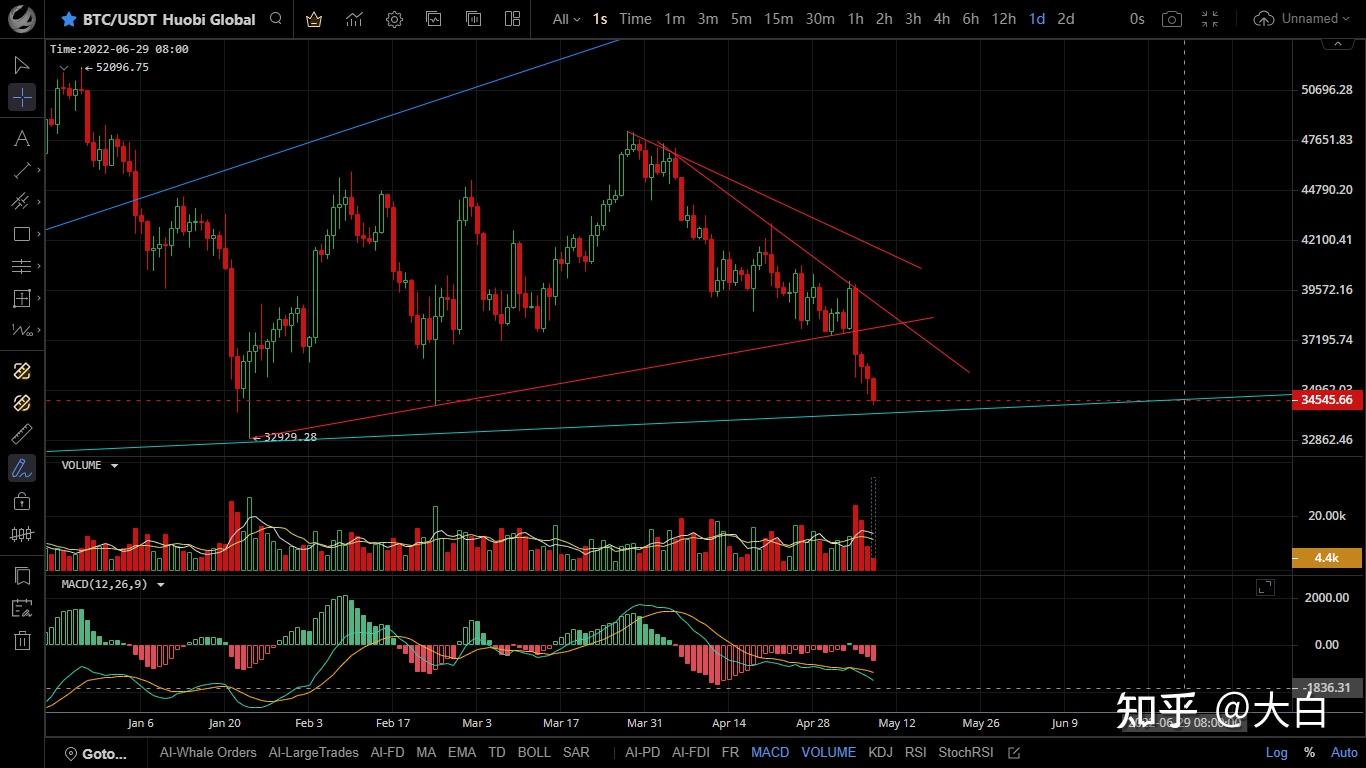1366x768 pixels.
Task: Choose the text annotation tool
Action: tap(21, 138)
